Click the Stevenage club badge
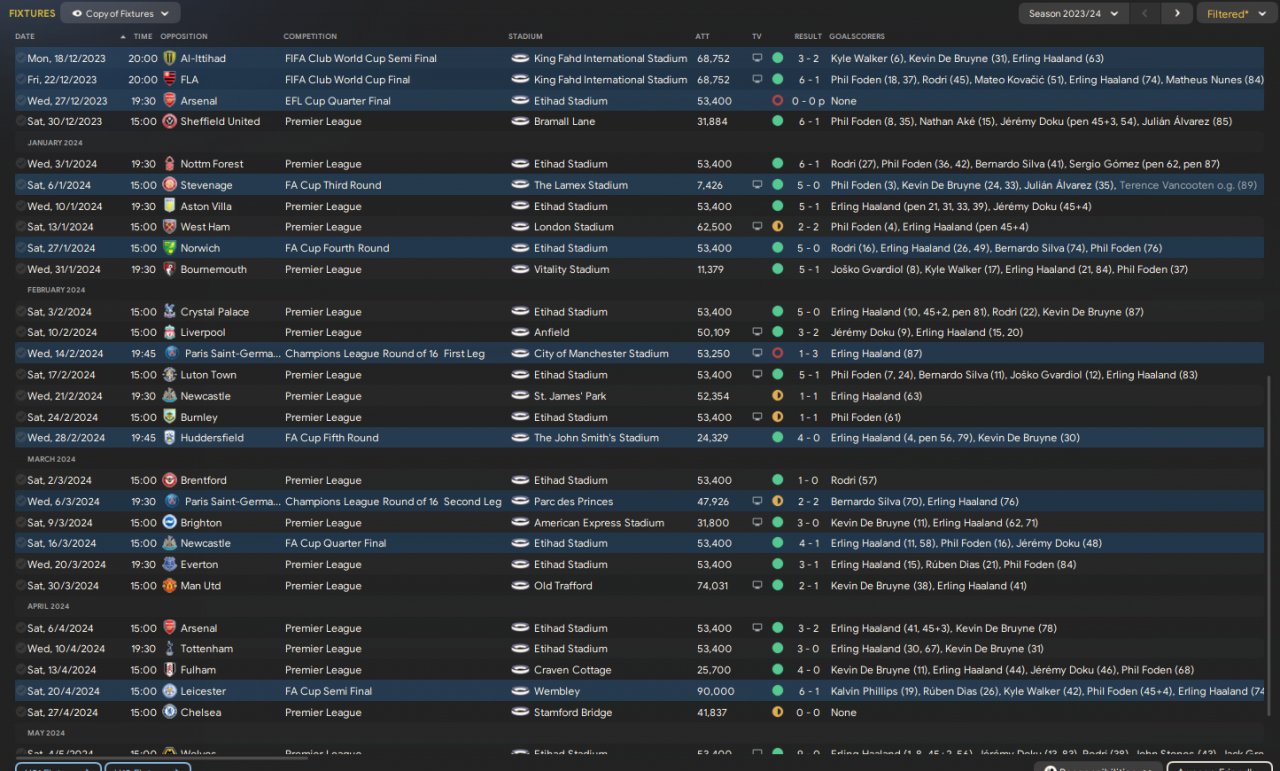Screen dimensions: 1280x771 pyautogui.click(x=169, y=185)
